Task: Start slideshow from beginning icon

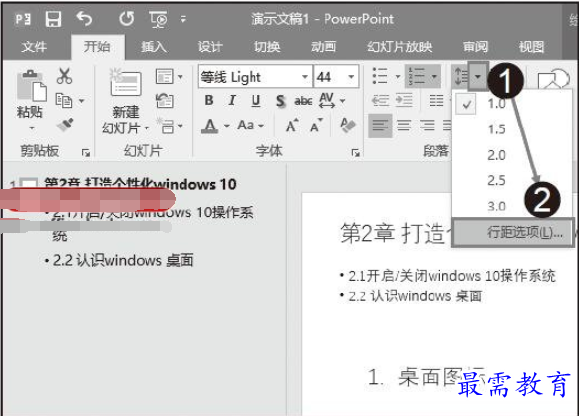Action: point(158,19)
